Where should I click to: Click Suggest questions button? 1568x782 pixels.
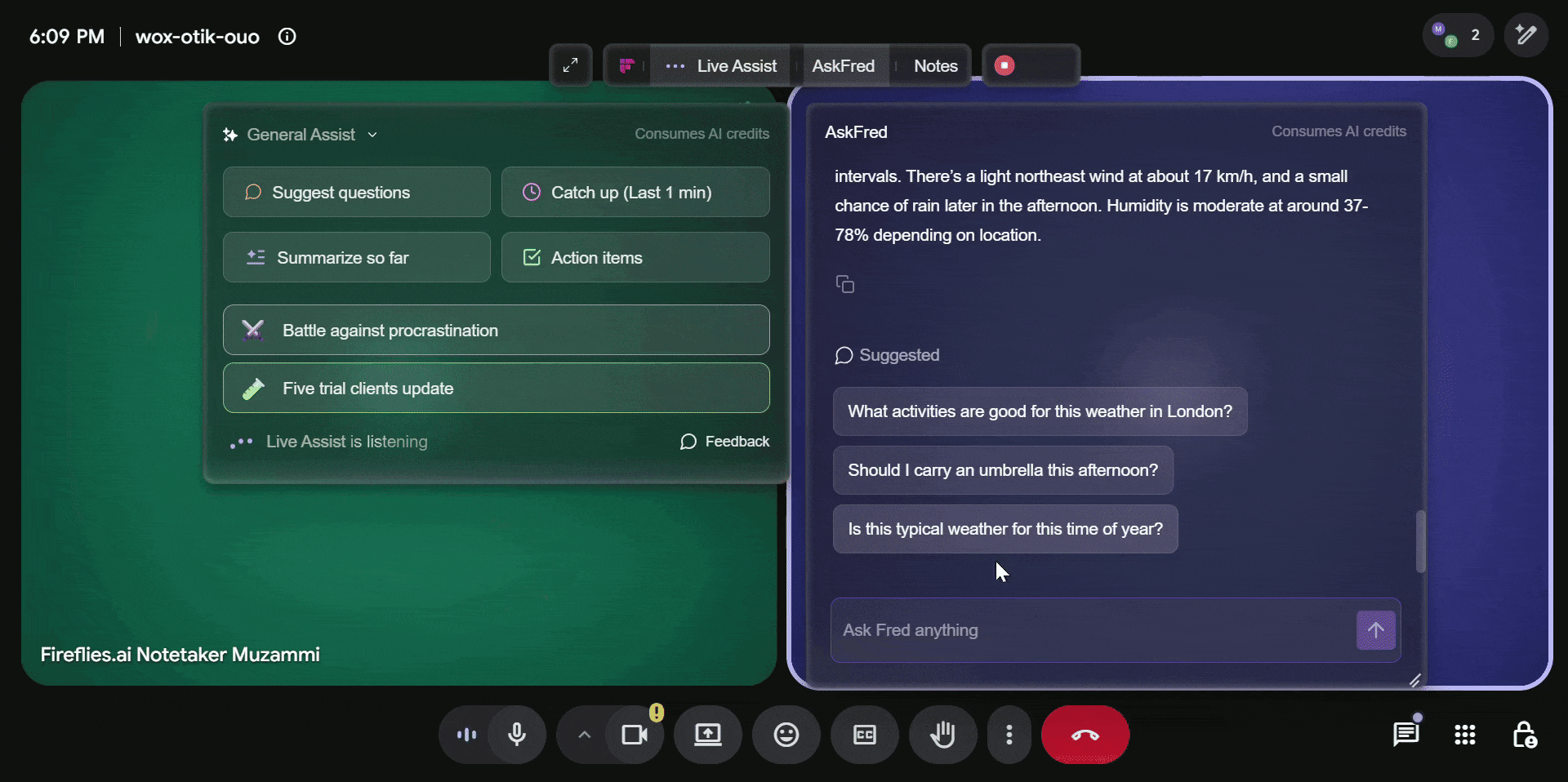point(357,192)
